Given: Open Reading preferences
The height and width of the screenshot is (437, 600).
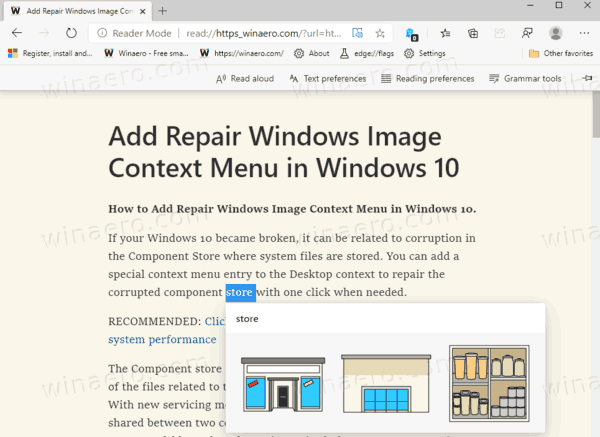Looking at the screenshot, I should (x=428, y=78).
